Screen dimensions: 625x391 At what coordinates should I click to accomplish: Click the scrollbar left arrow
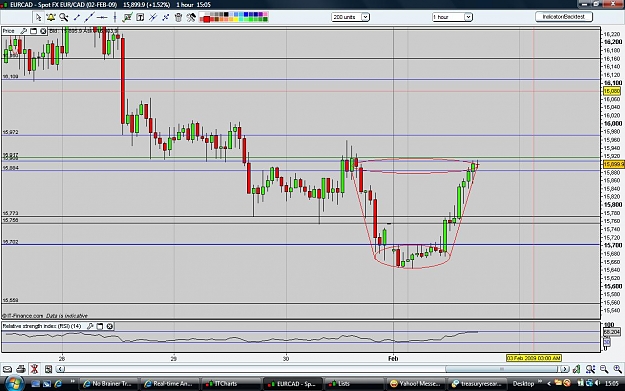pyautogui.click(x=60, y=369)
